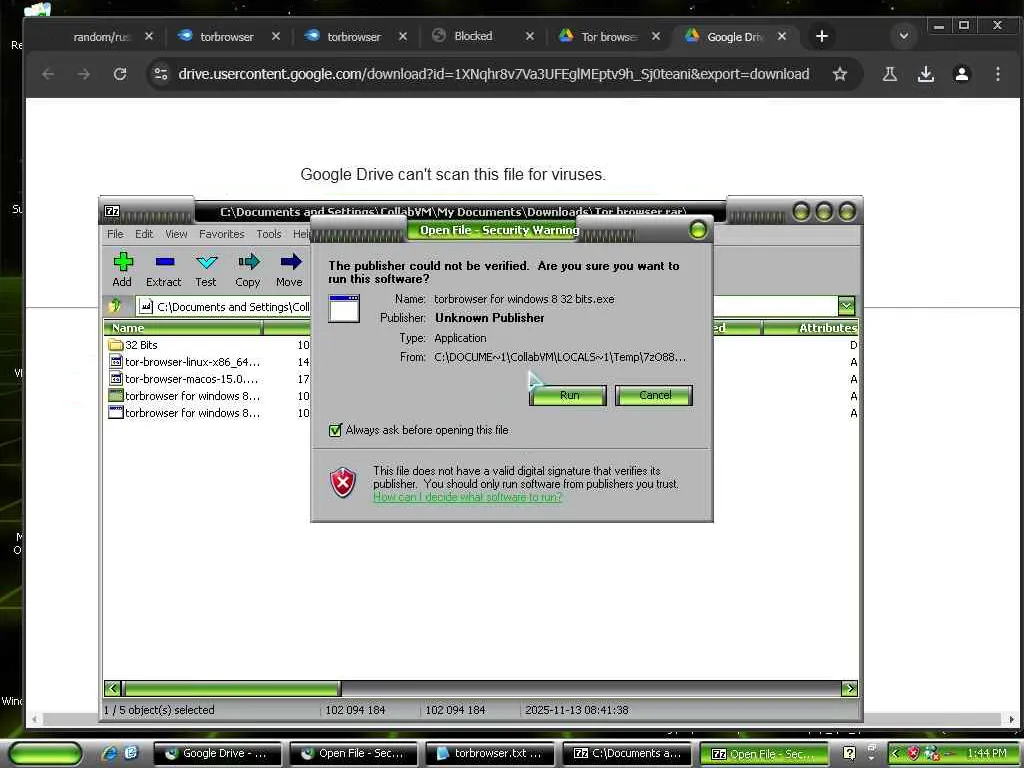Open the 7-Zip Favorites menu
Viewport: 1024px width, 768px height.
(221, 234)
